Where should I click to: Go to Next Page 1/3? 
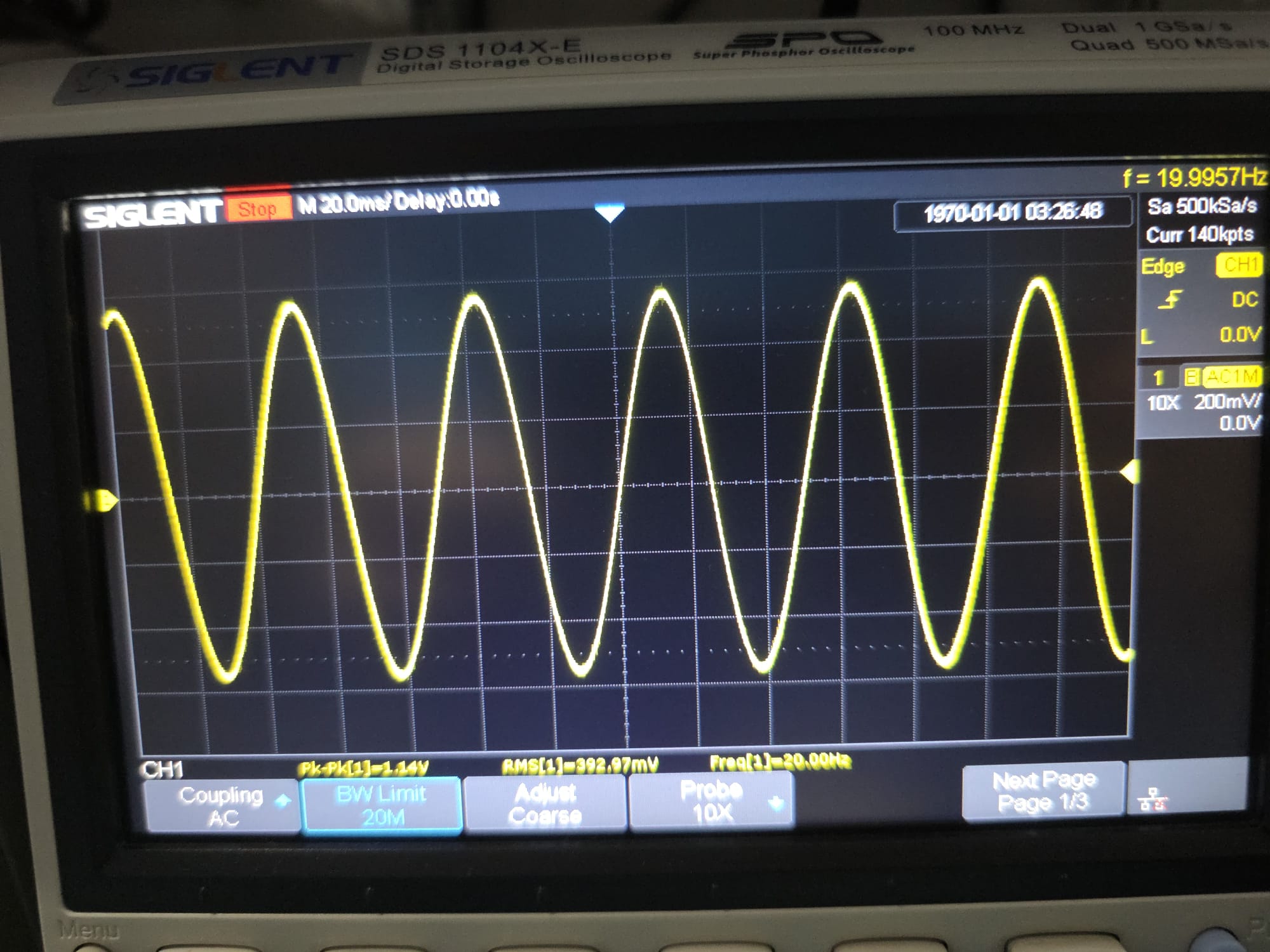pos(1043,791)
